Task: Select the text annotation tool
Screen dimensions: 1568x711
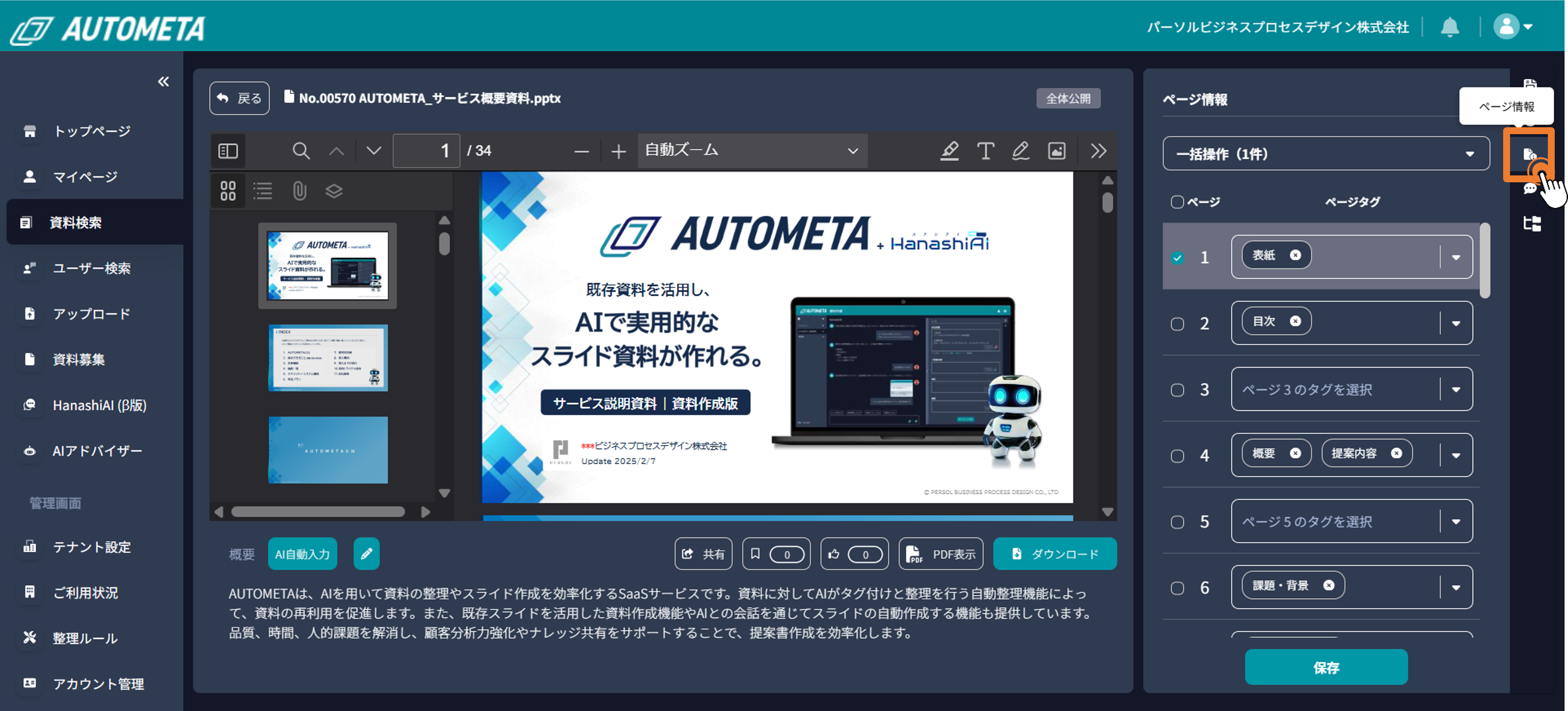Action: tap(985, 150)
